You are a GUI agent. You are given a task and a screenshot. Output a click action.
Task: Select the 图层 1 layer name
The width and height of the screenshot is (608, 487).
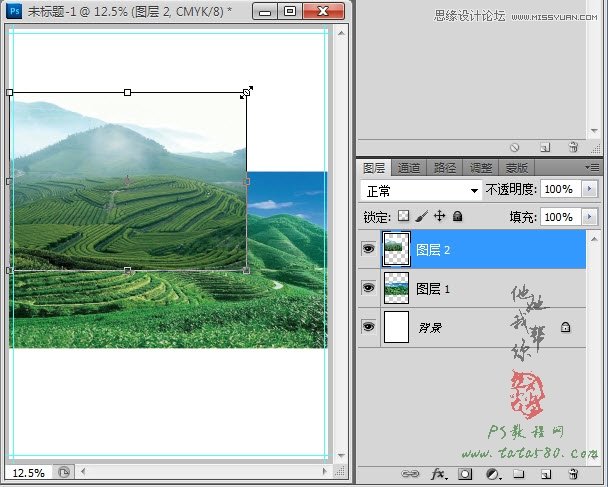click(x=433, y=289)
